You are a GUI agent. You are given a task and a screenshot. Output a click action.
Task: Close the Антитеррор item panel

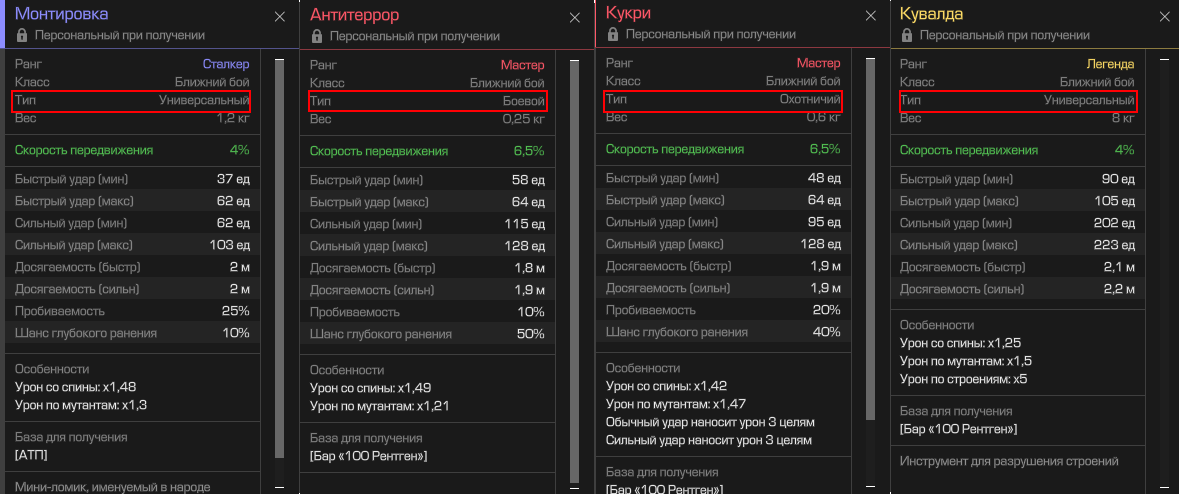pyautogui.click(x=574, y=18)
